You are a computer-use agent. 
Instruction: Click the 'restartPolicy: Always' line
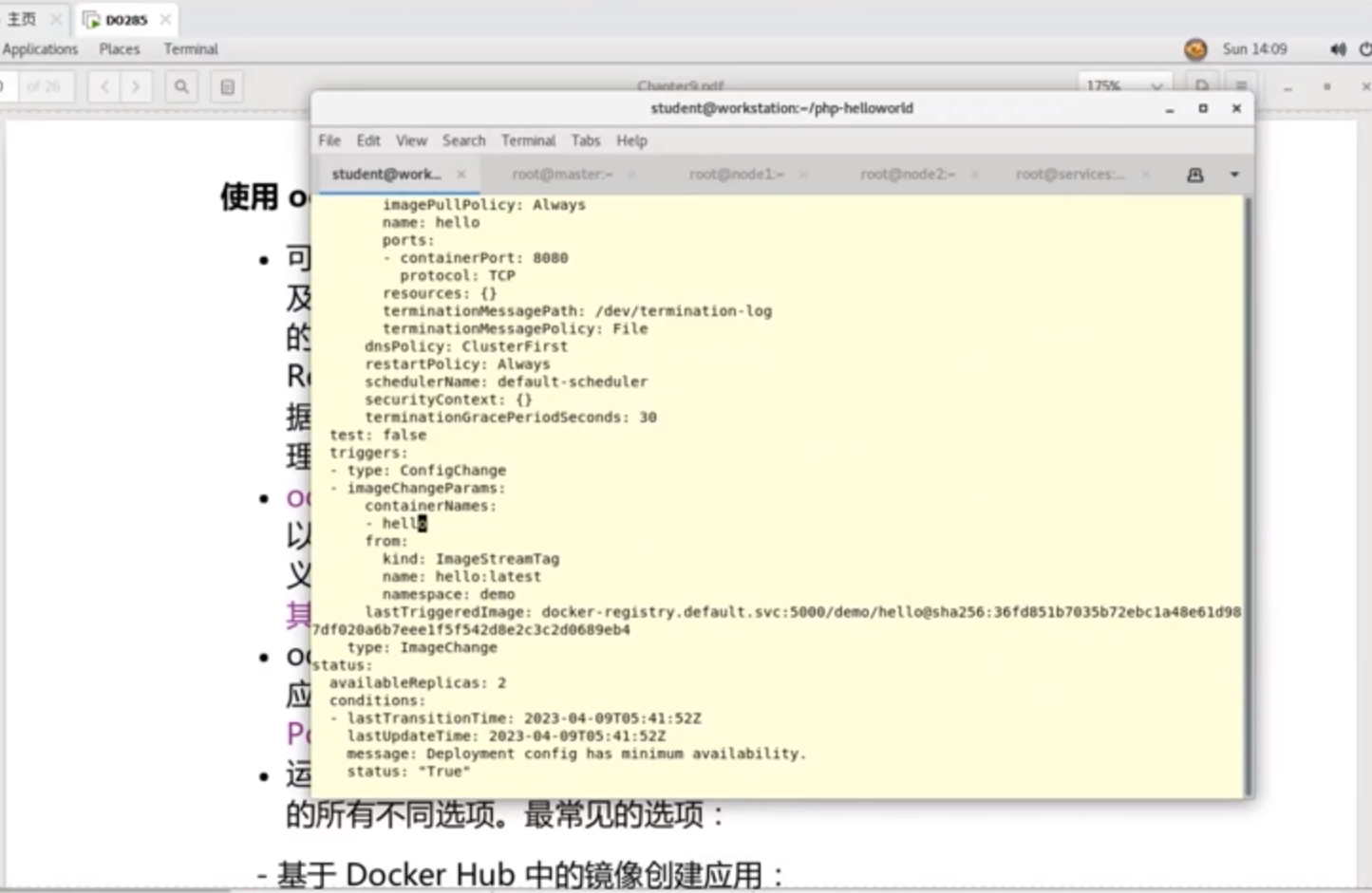[457, 364]
